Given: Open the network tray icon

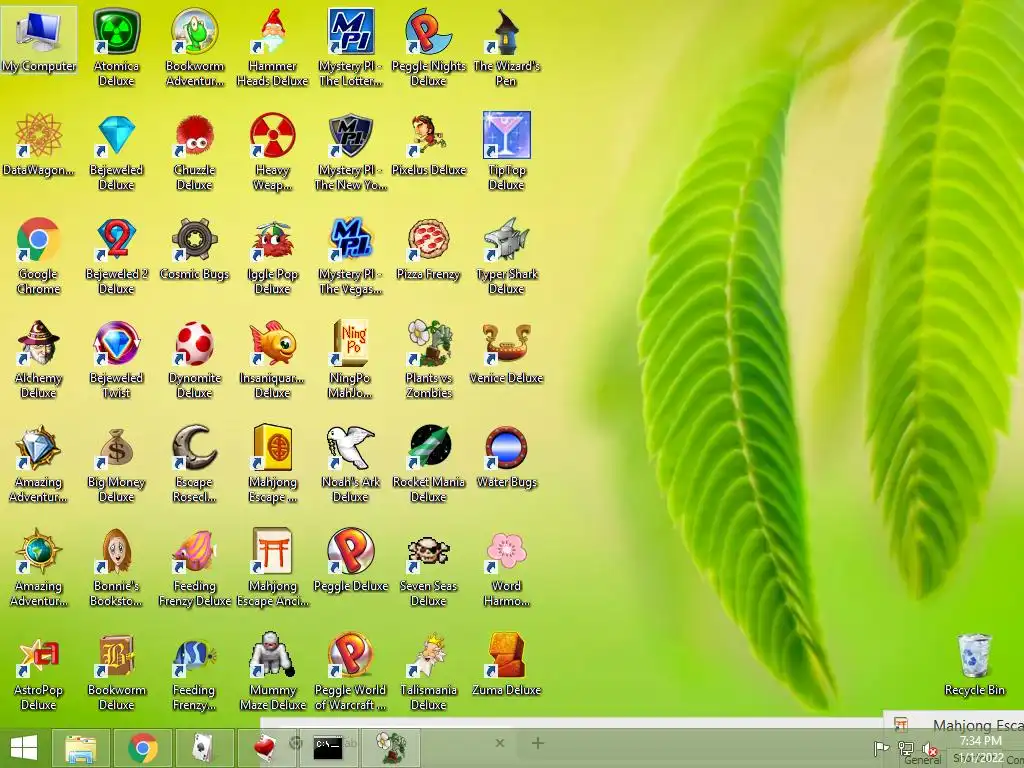Looking at the screenshot, I should 906,749.
